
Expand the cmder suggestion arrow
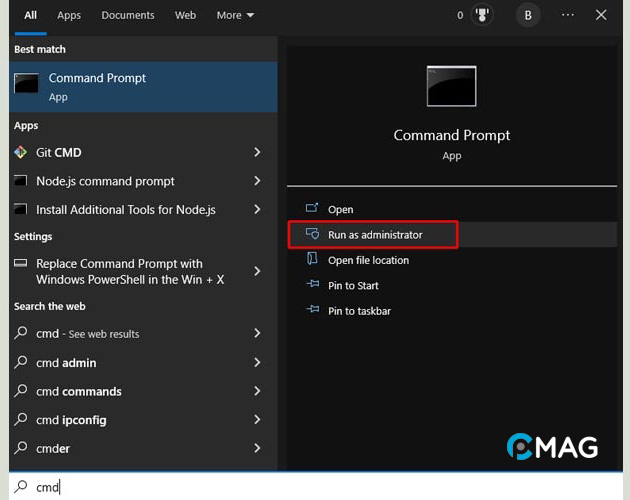pyautogui.click(x=257, y=448)
